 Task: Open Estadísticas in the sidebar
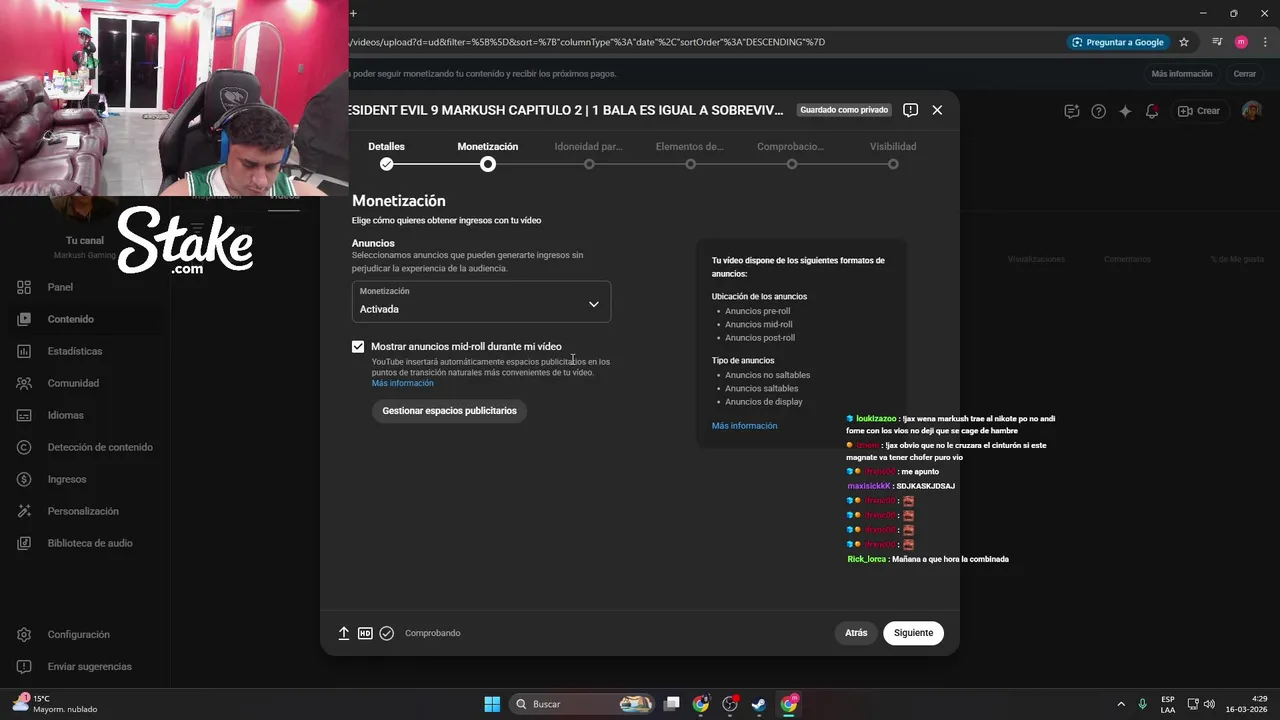75,351
